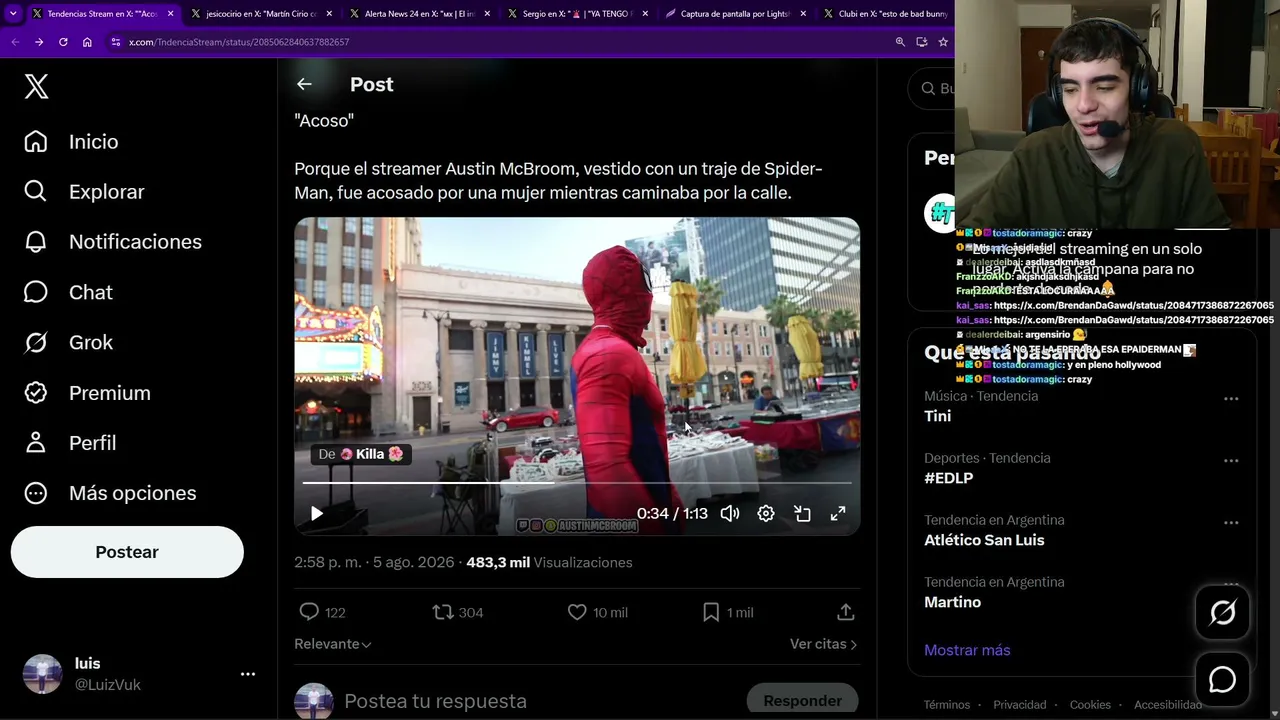The image size is (1280, 720).
Task: Expand Más opciones menu
Action: pyautogui.click(x=110, y=493)
